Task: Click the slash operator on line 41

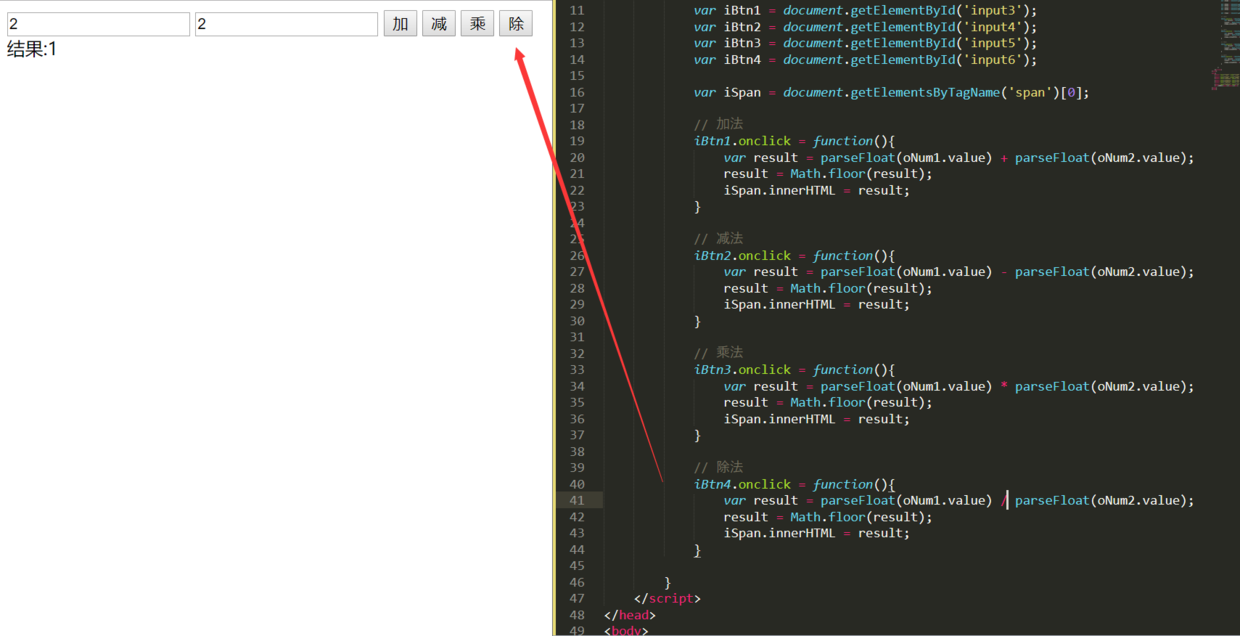Action: click(x=1004, y=500)
